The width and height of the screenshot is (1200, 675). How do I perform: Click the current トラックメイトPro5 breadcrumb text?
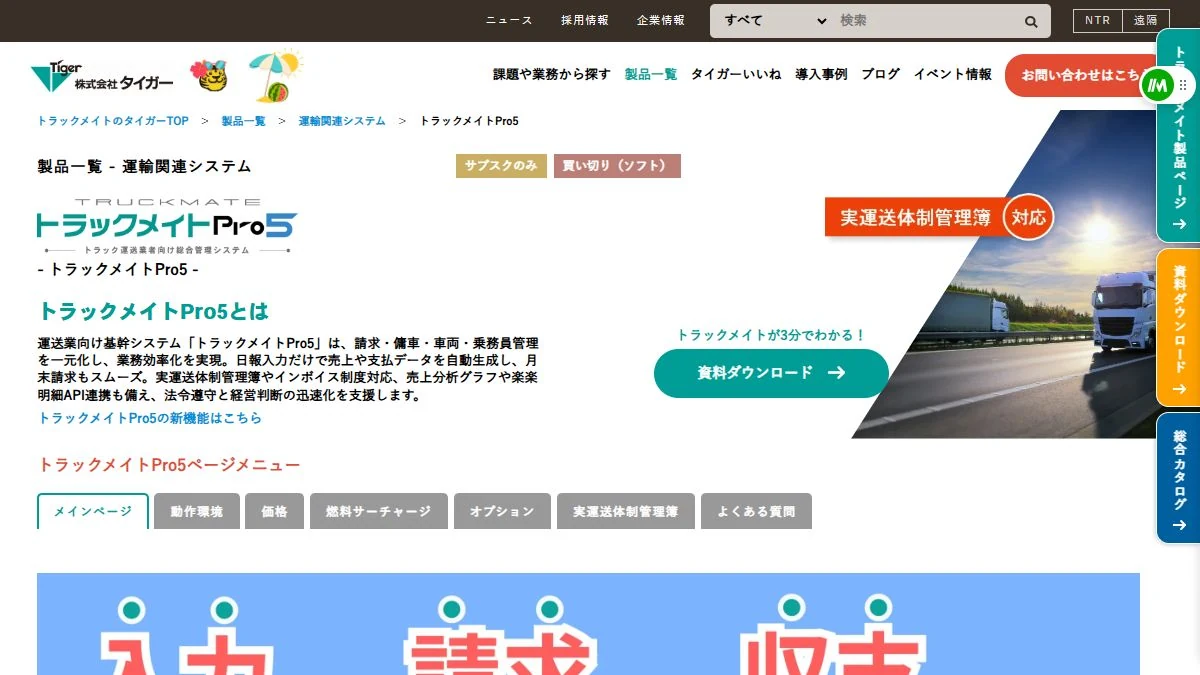(x=469, y=121)
